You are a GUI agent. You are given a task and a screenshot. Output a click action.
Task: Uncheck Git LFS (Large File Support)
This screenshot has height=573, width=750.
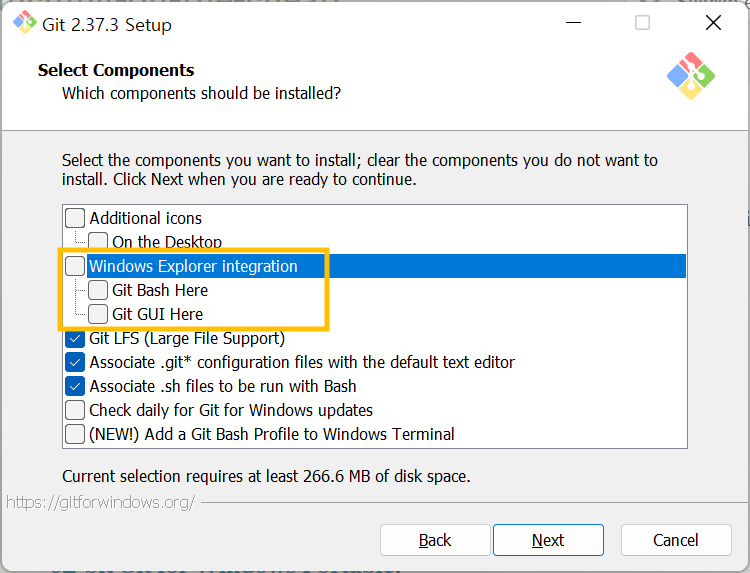pyautogui.click(x=75, y=338)
